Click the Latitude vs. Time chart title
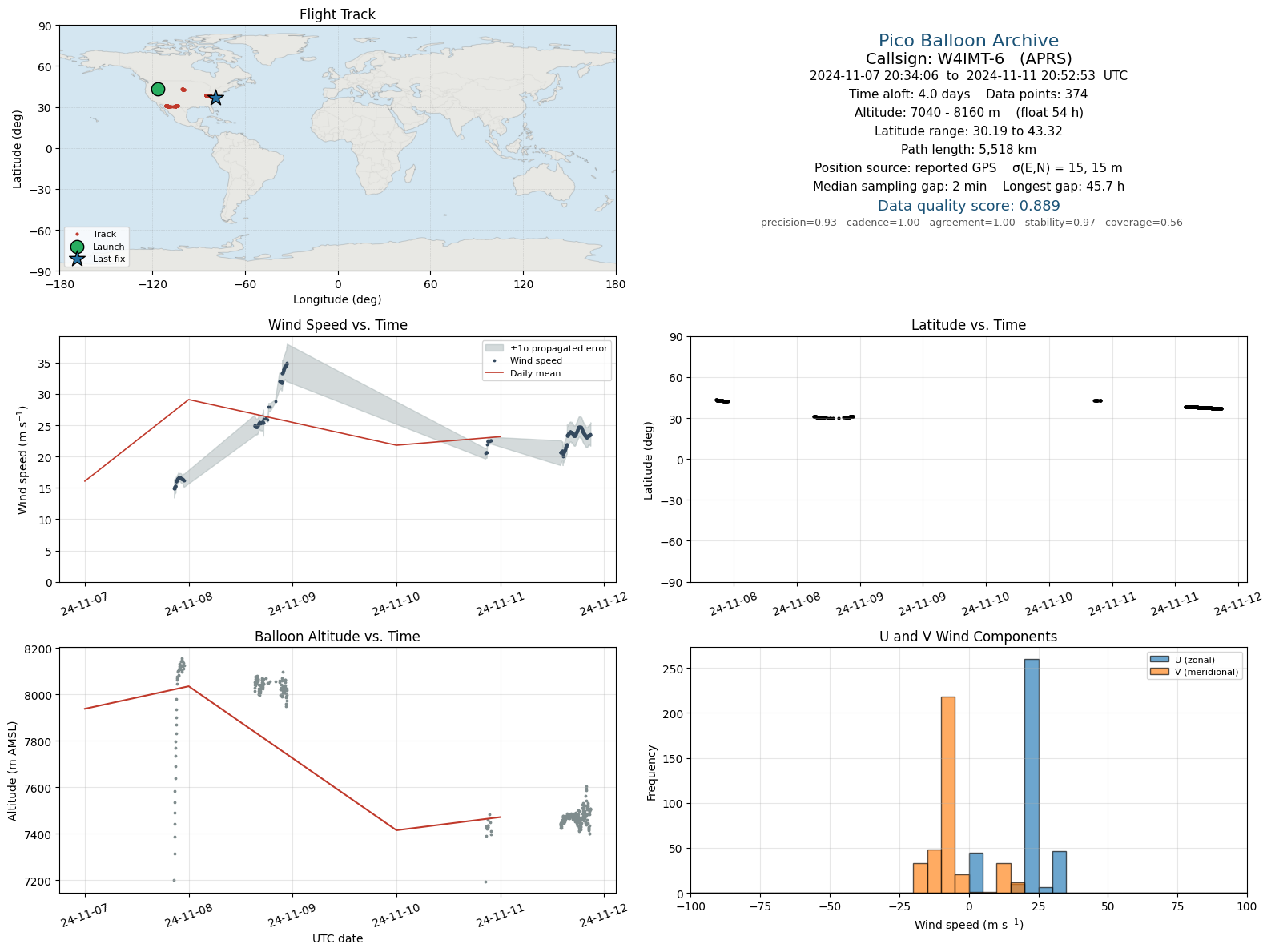This screenshot has height=952, width=1271. tap(968, 325)
